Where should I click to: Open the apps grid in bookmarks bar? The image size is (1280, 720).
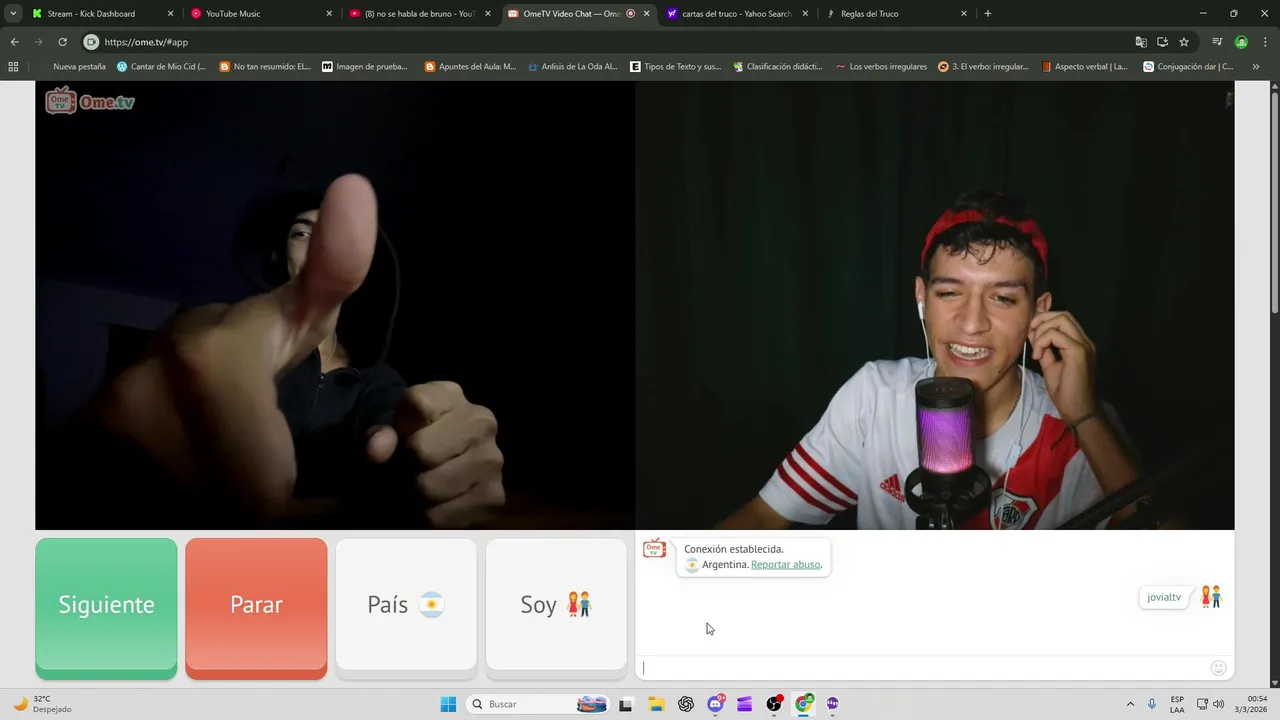(x=13, y=67)
